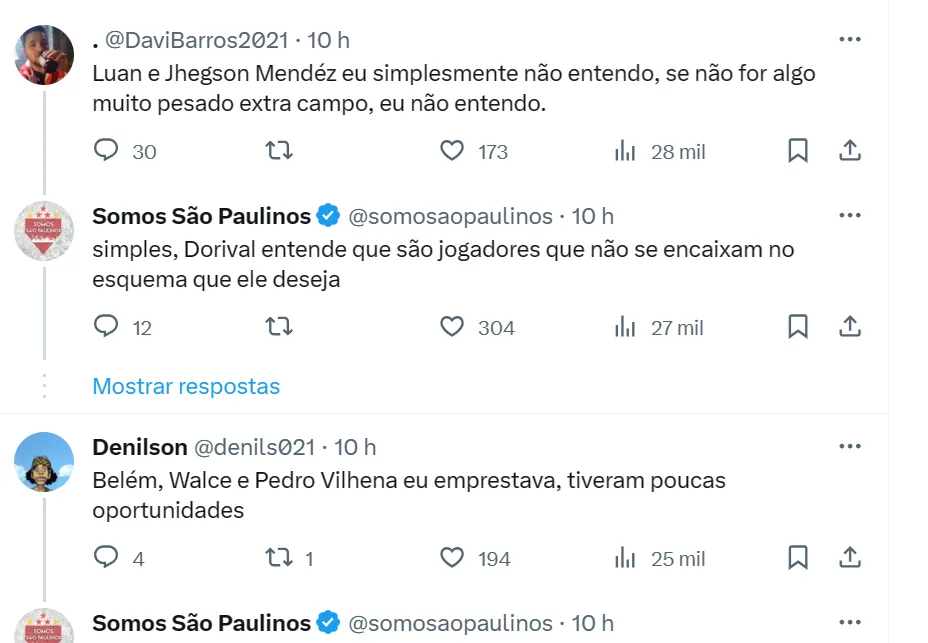Bookmark Denilson's tweet
928x643 pixels.
798,558
